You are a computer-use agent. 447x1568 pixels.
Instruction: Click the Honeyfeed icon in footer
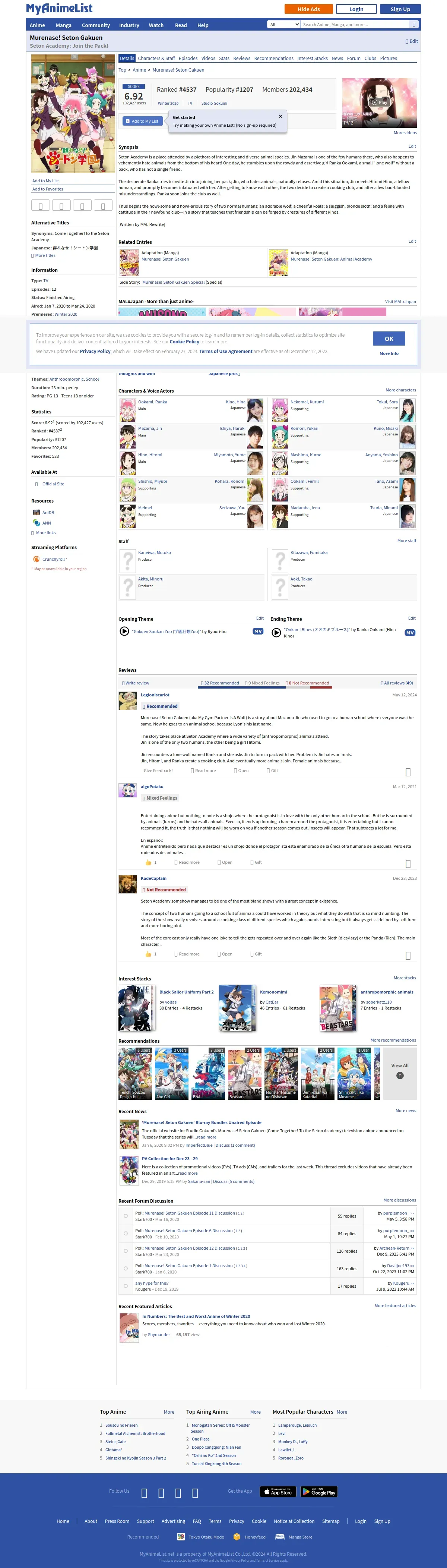[237, 1536]
